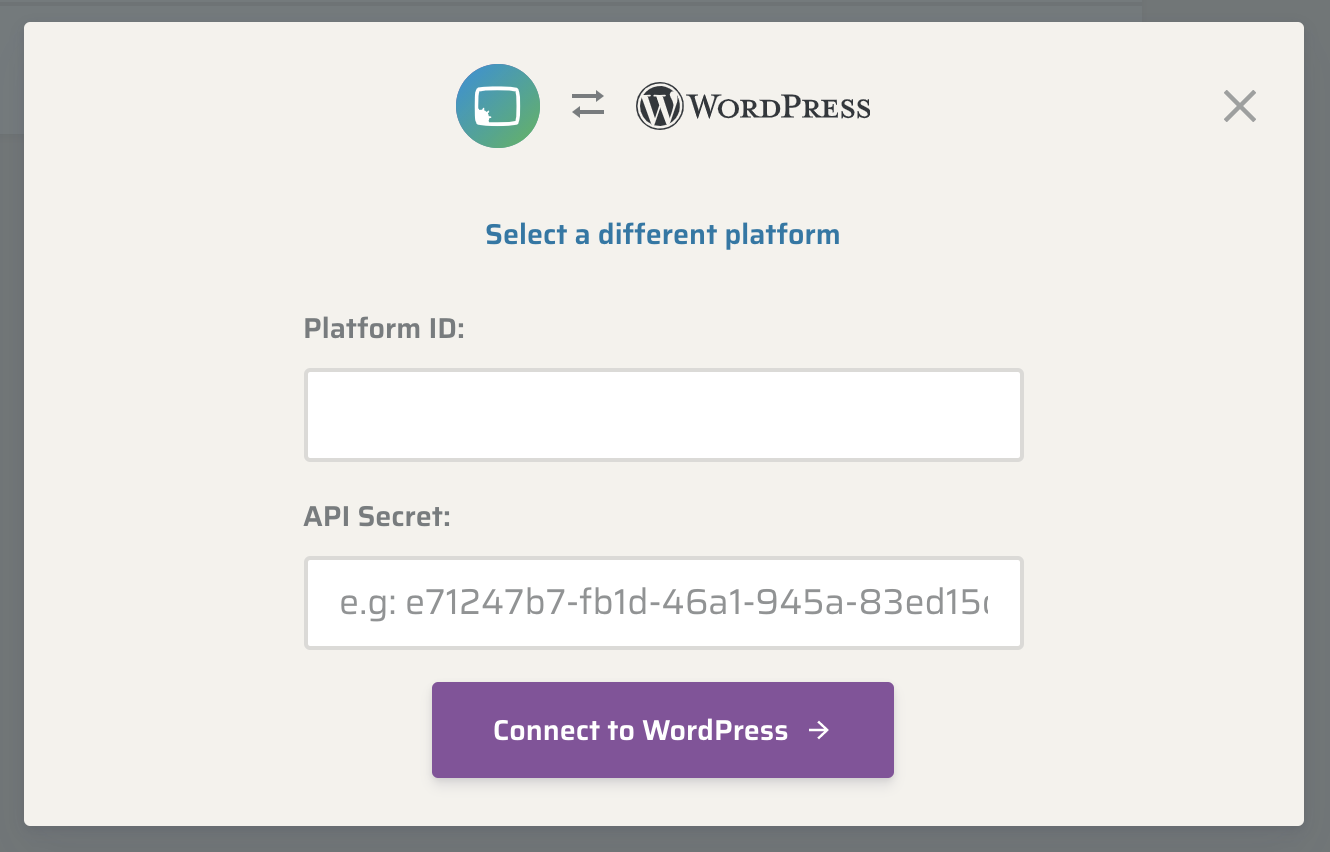Screen dimensions: 1330x852
Task: Close the WordPress connection dialog
Action: pyautogui.click(x=1240, y=106)
